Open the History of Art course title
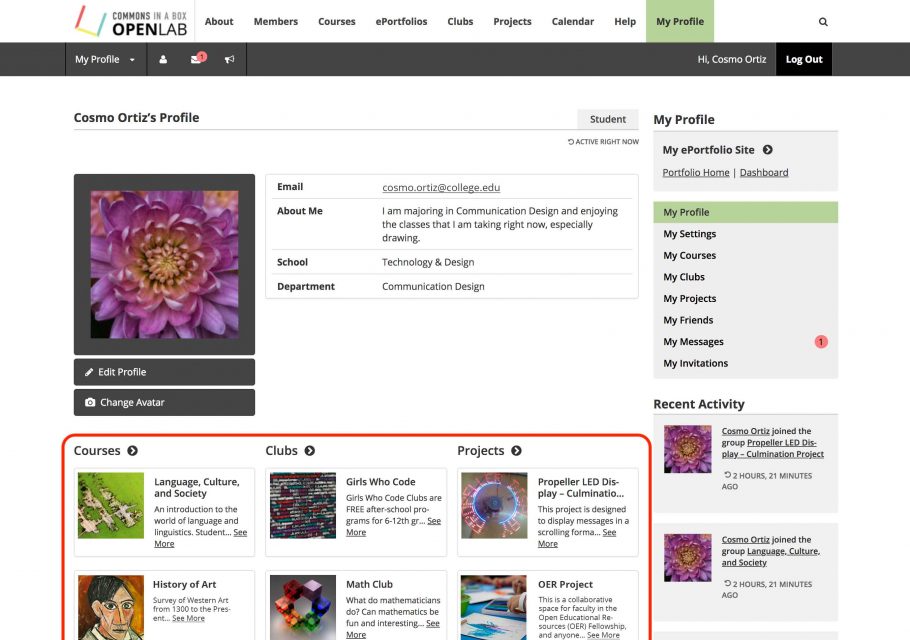 185,584
